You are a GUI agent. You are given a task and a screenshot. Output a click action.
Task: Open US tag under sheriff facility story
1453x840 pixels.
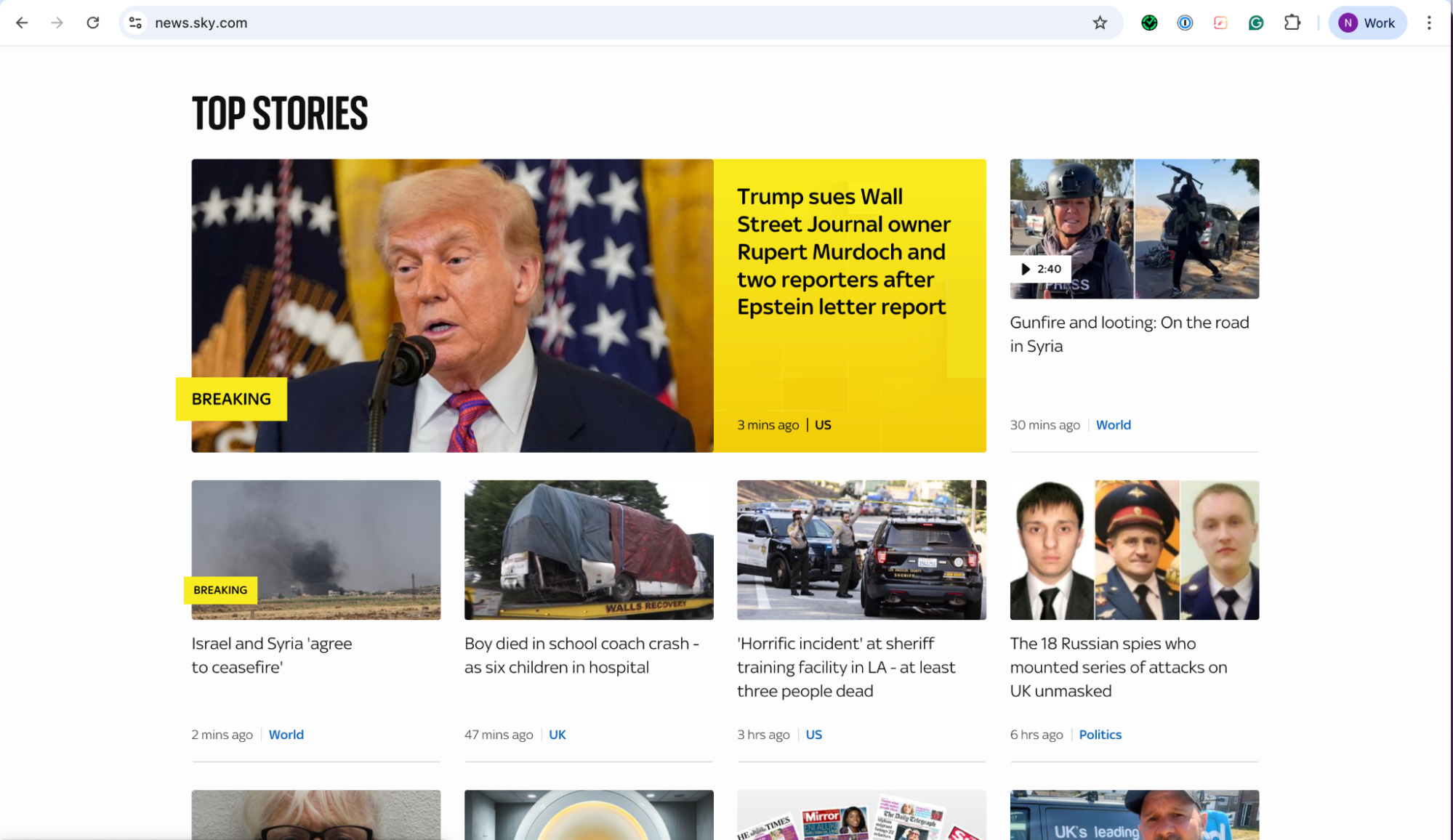(814, 735)
